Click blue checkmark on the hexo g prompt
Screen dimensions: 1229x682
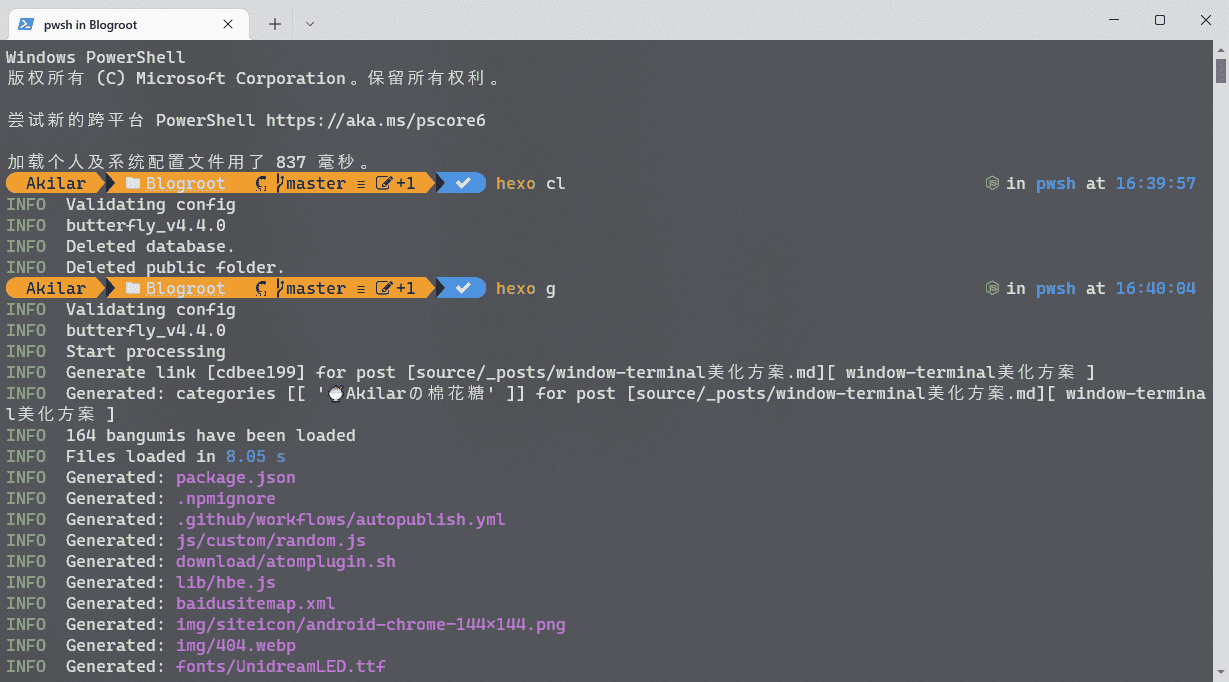tap(463, 289)
